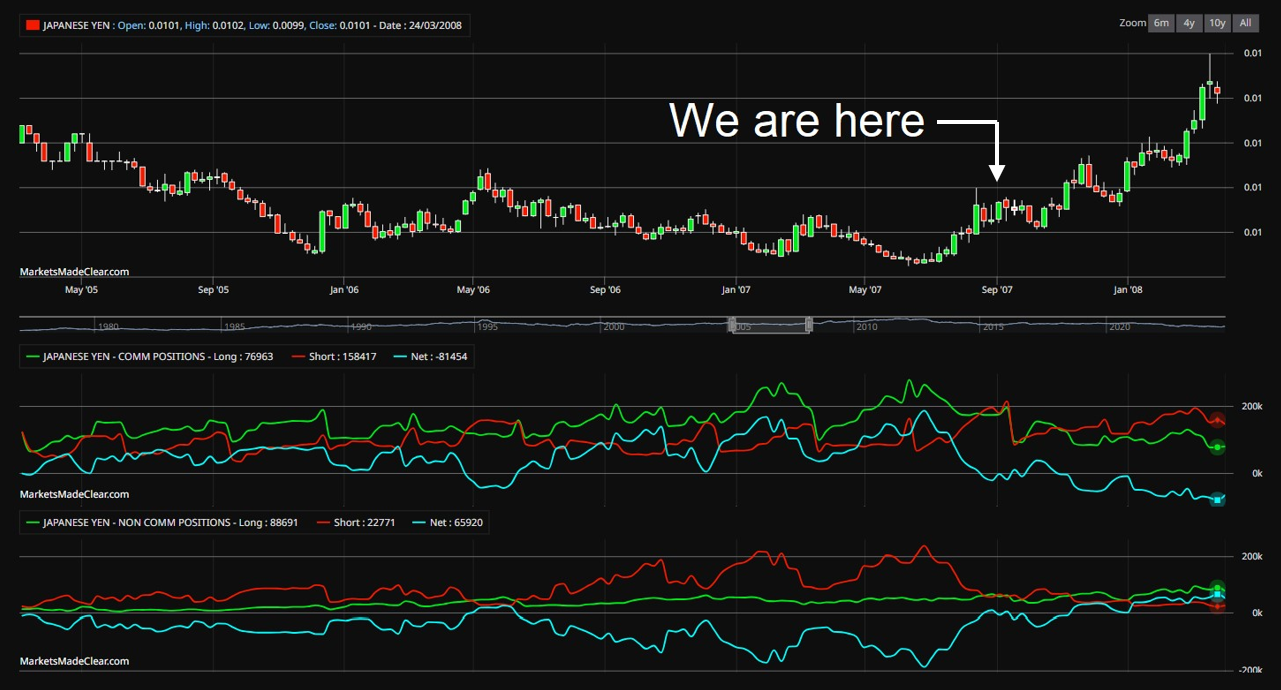Click the green dot marker ending the COMM Long line
The width and height of the screenshot is (1281, 690).
click(1216, 447)
